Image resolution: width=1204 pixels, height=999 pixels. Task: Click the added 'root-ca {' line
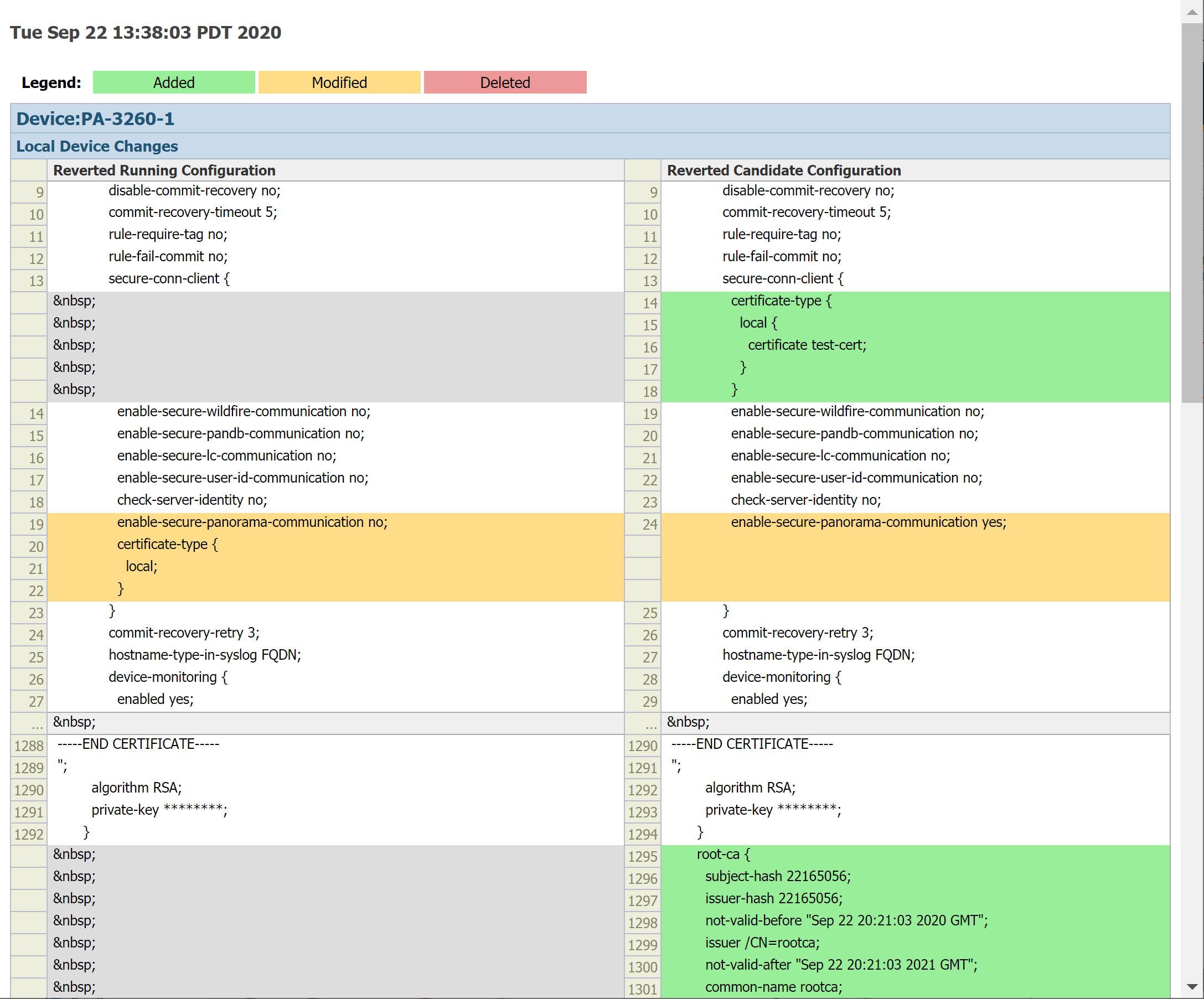723,854
